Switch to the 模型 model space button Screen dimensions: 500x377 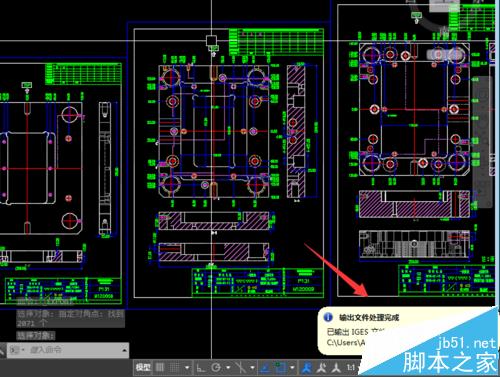[143, 368]
